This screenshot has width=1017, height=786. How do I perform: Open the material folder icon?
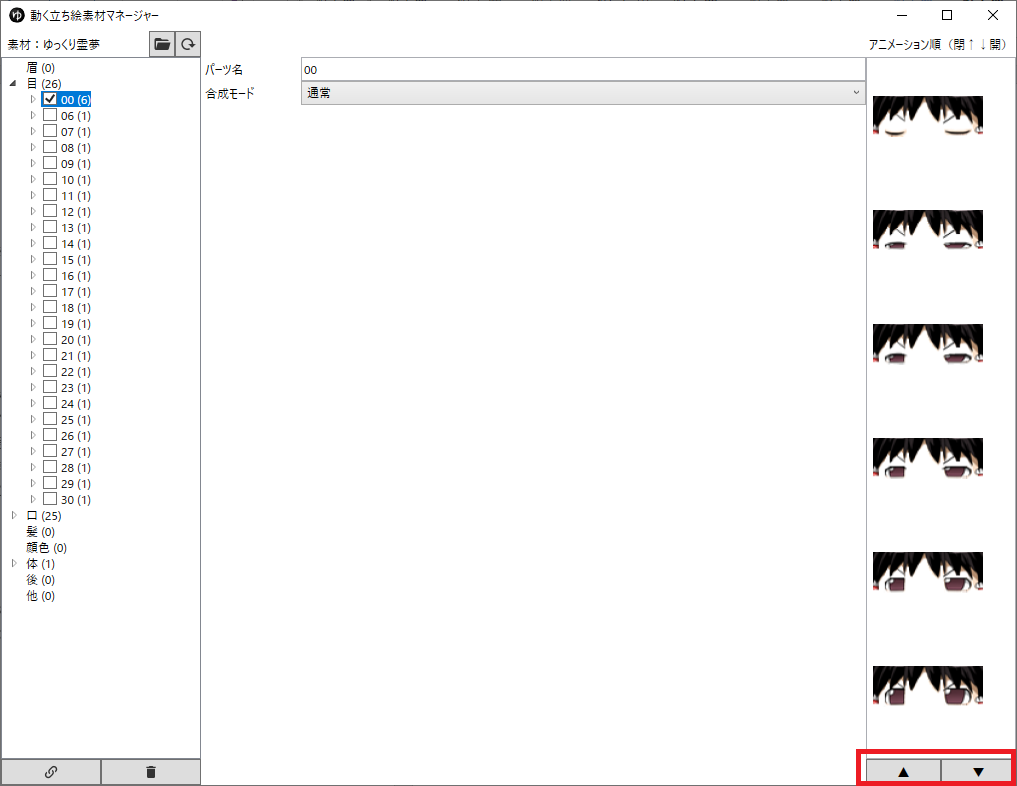(162, 44)
